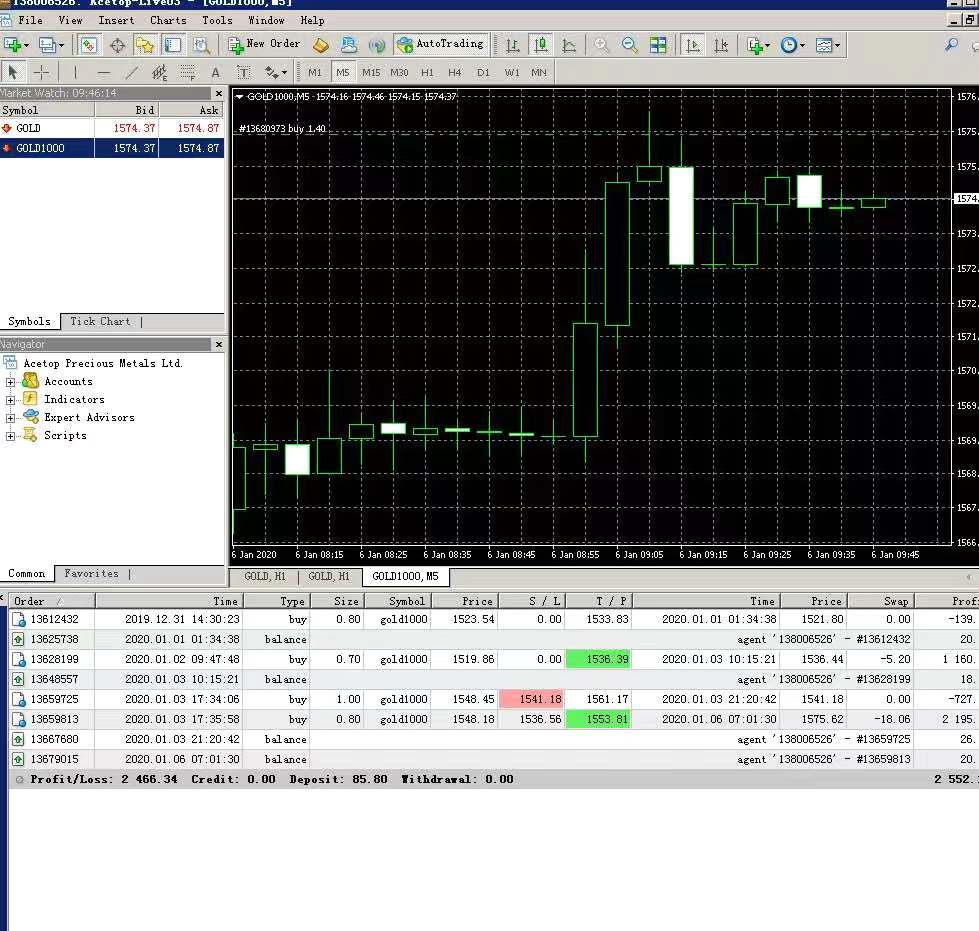The height and width of the screenshot is (931, 979).
Task: Expand the Indicators tree node
Action: (10, 400)
